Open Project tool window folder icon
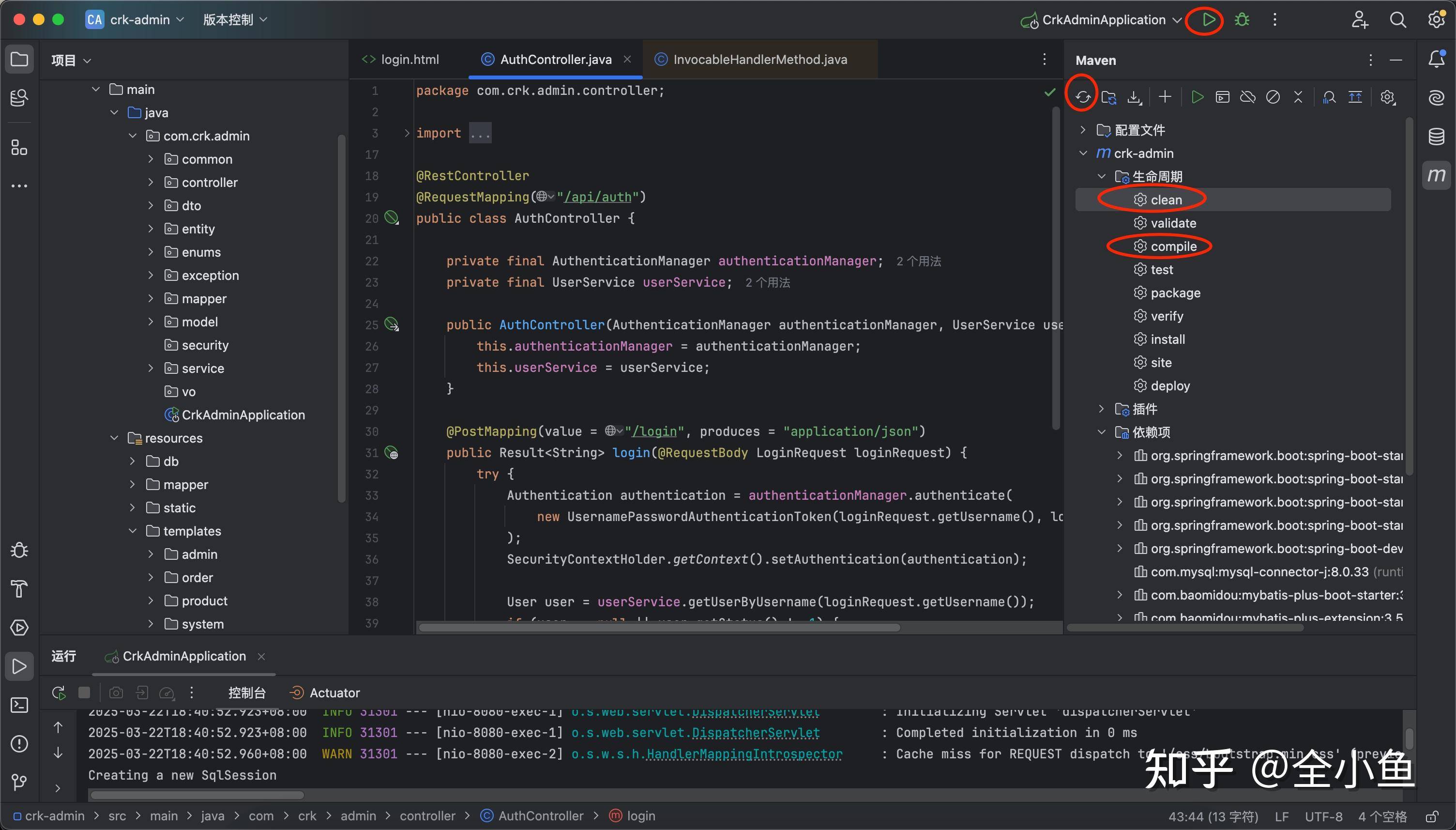 tap(19, 59)
